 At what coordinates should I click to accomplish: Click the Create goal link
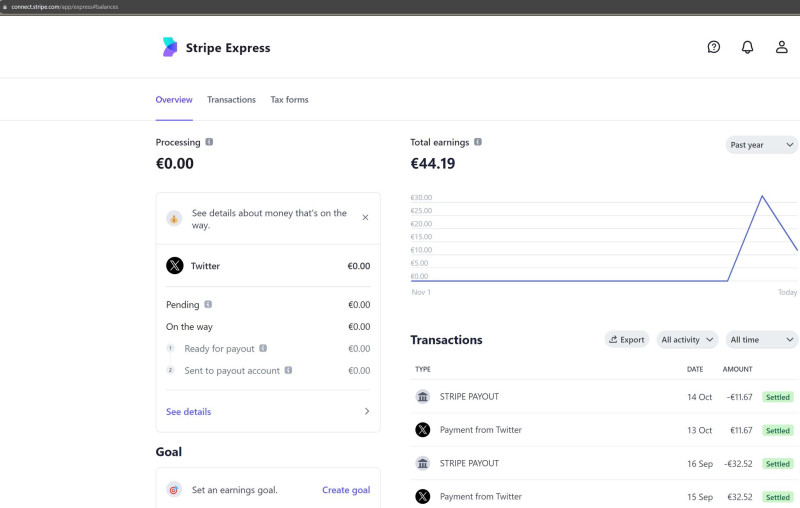point(346,490)
